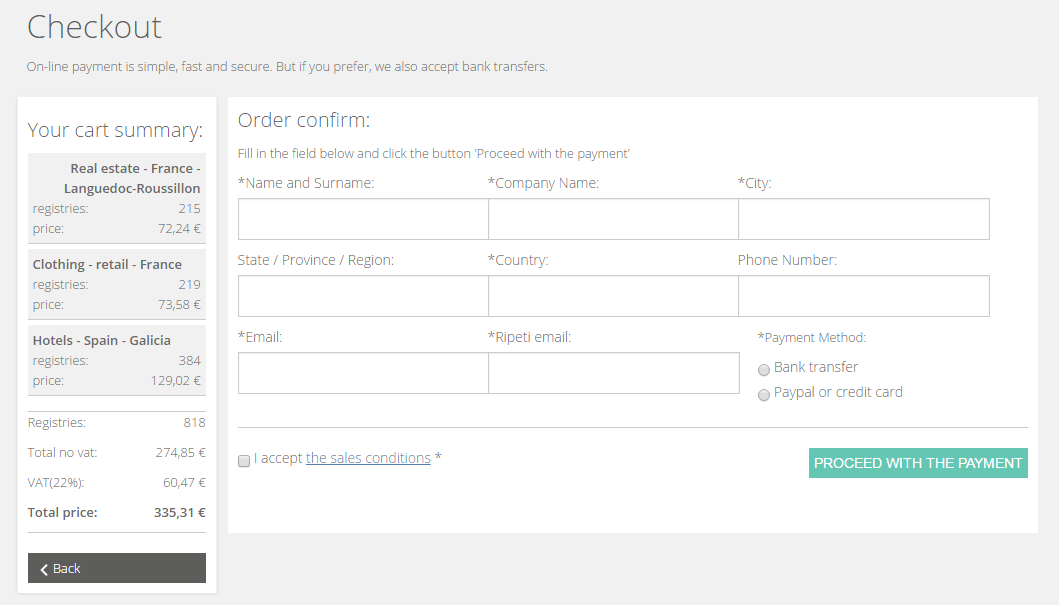Tick the accept sales conditions checkbox

(x=244, y=461)
